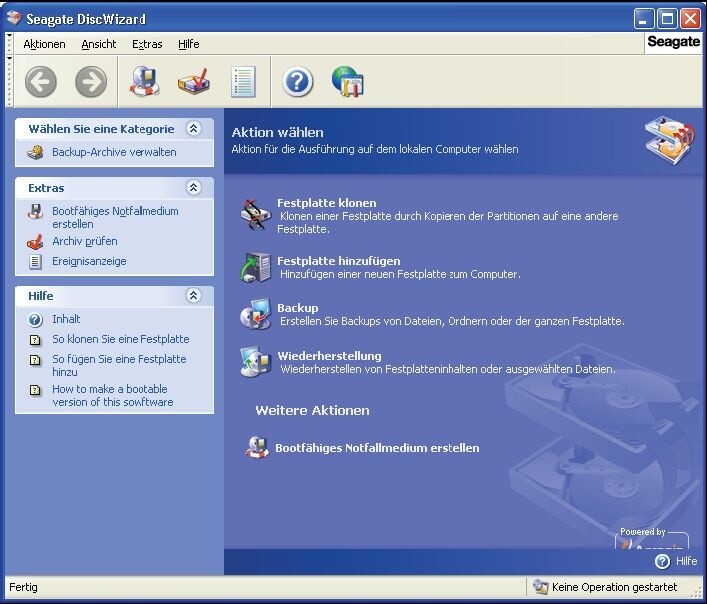707x604 pixels.
Task: Click the Hilfe link at bottom right
Action: click(x=686, y=561)
